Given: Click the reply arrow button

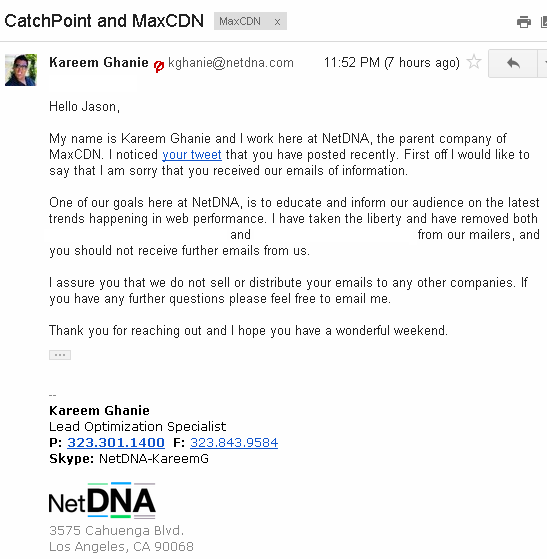Looking at the screenshot, I should (513, 63).
